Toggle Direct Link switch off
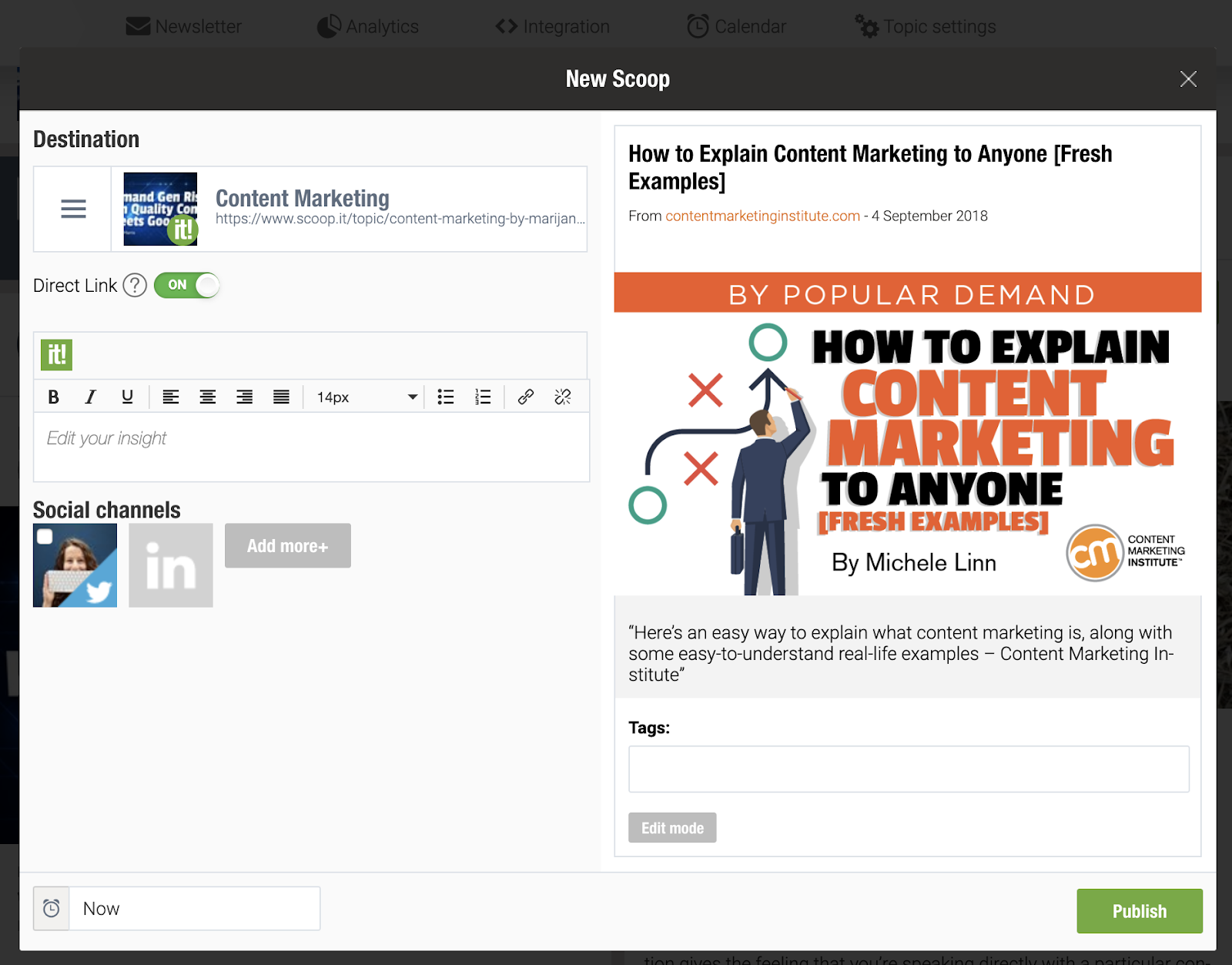Image resolution: width=1232 pixels, height=965 pixels. coord(187,285)
